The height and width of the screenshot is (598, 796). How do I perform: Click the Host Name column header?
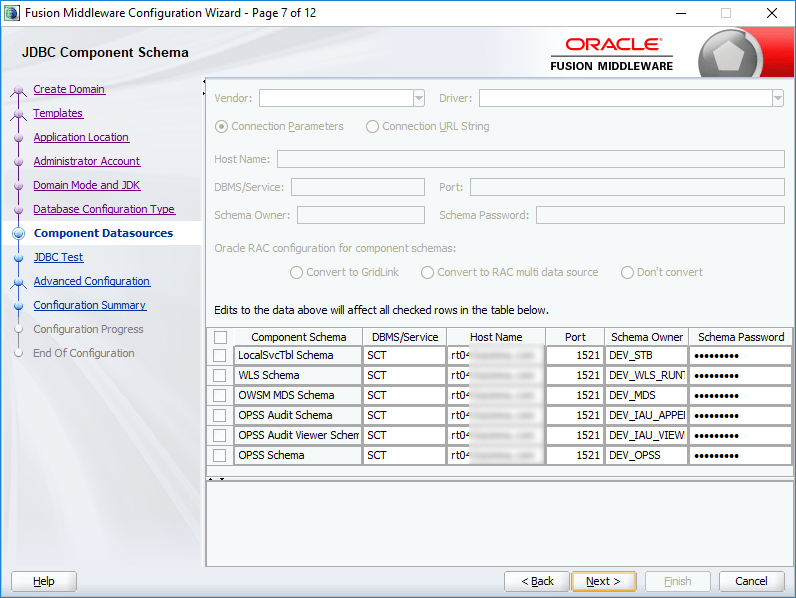coord(496,338)
